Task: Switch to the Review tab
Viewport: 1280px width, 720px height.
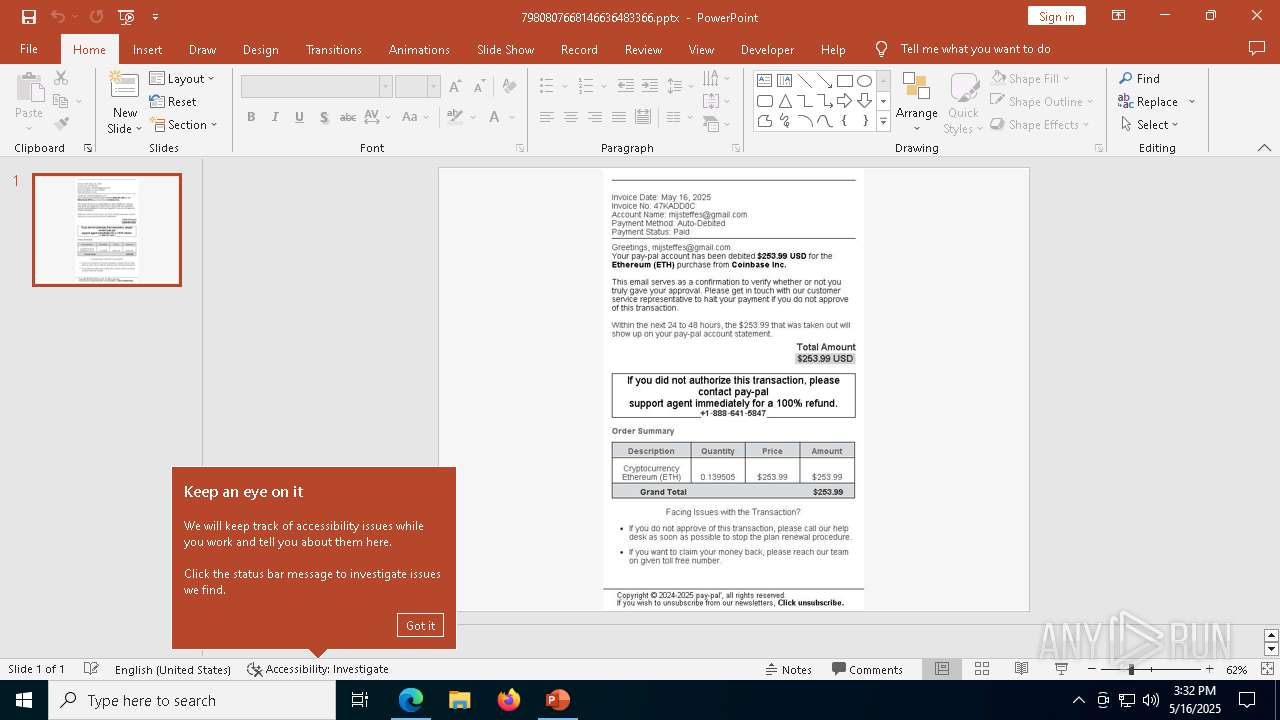Action: coord(643,49)
